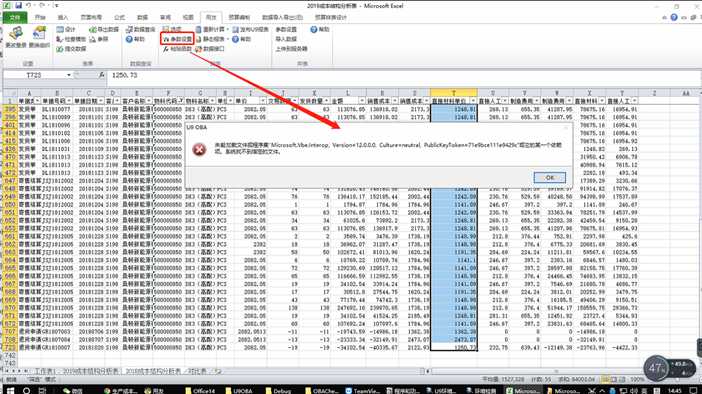Image resolution: width=702 pixels, height=394 pixels.
Task: Open the 对比表 sheet tab
Action: point(197,371)
